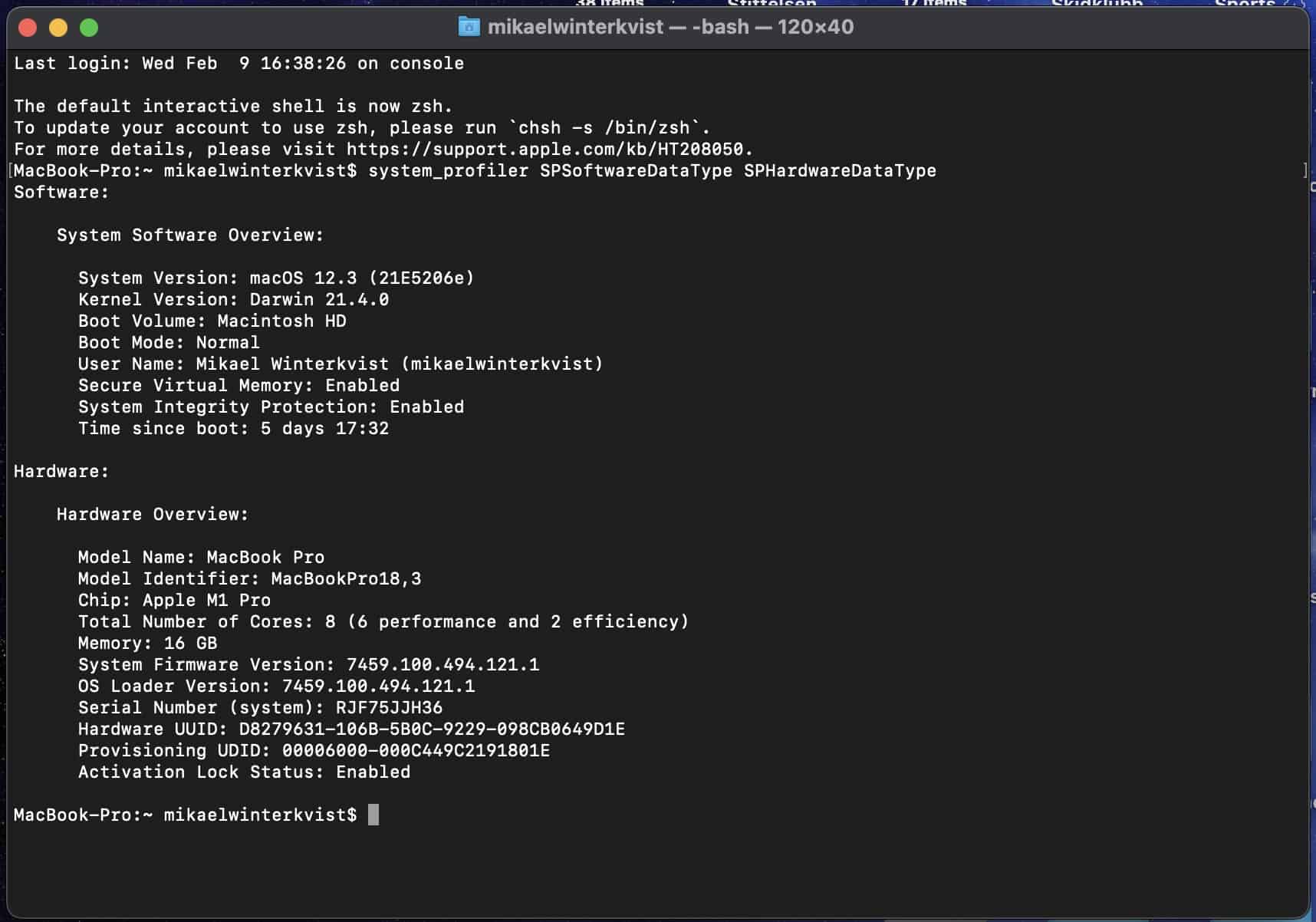Click the 'OS Loader Version' line

click(x=276, y=687)
